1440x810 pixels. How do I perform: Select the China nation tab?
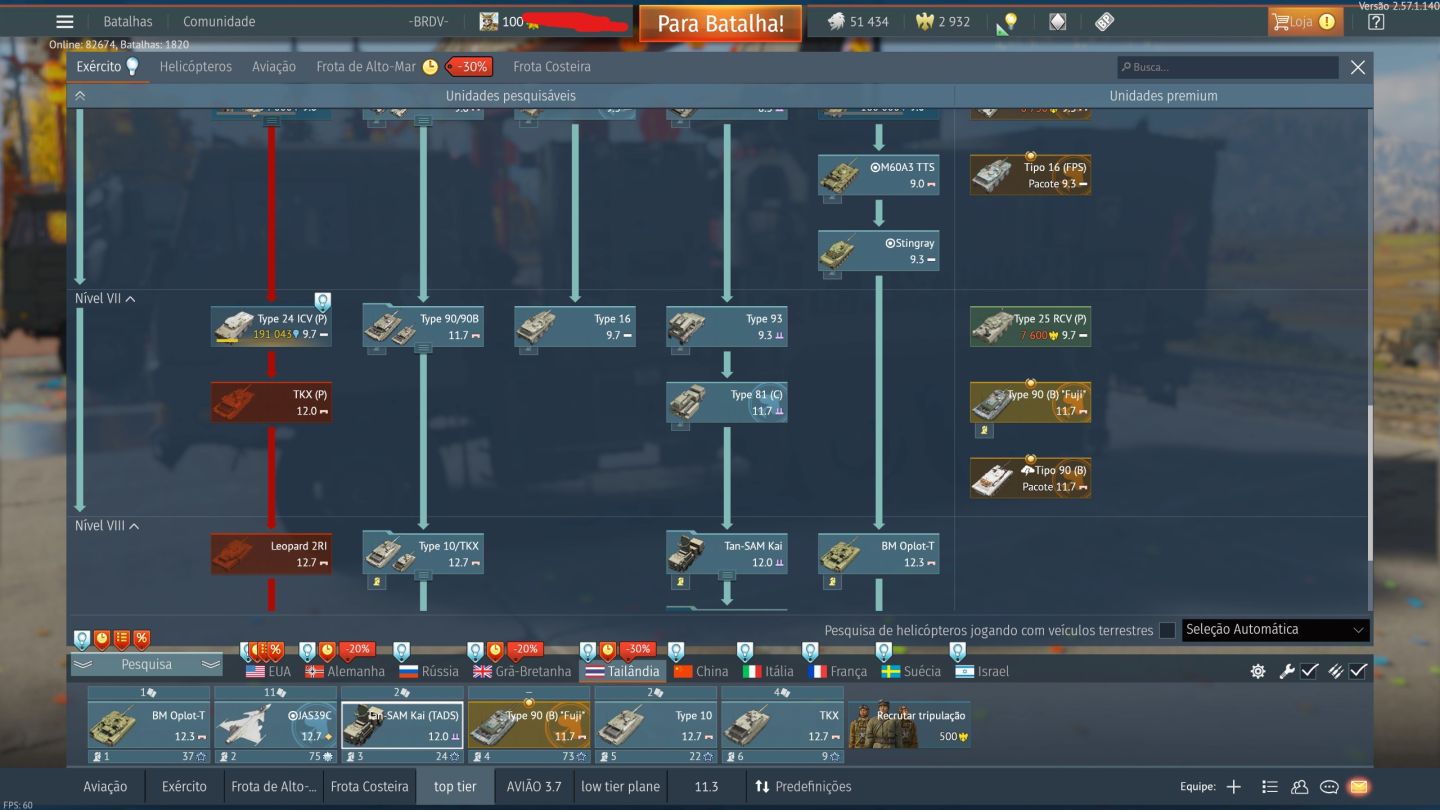701,671
